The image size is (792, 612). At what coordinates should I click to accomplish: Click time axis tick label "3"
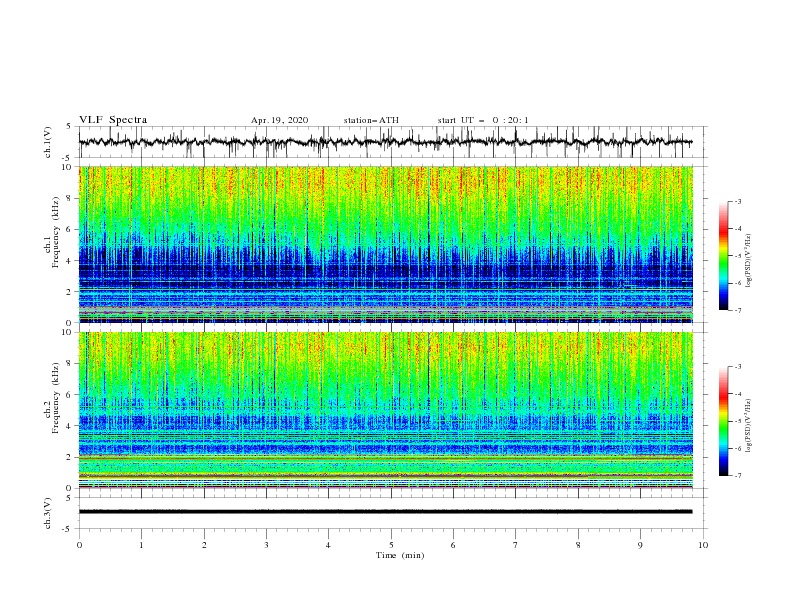click(266, 545)
